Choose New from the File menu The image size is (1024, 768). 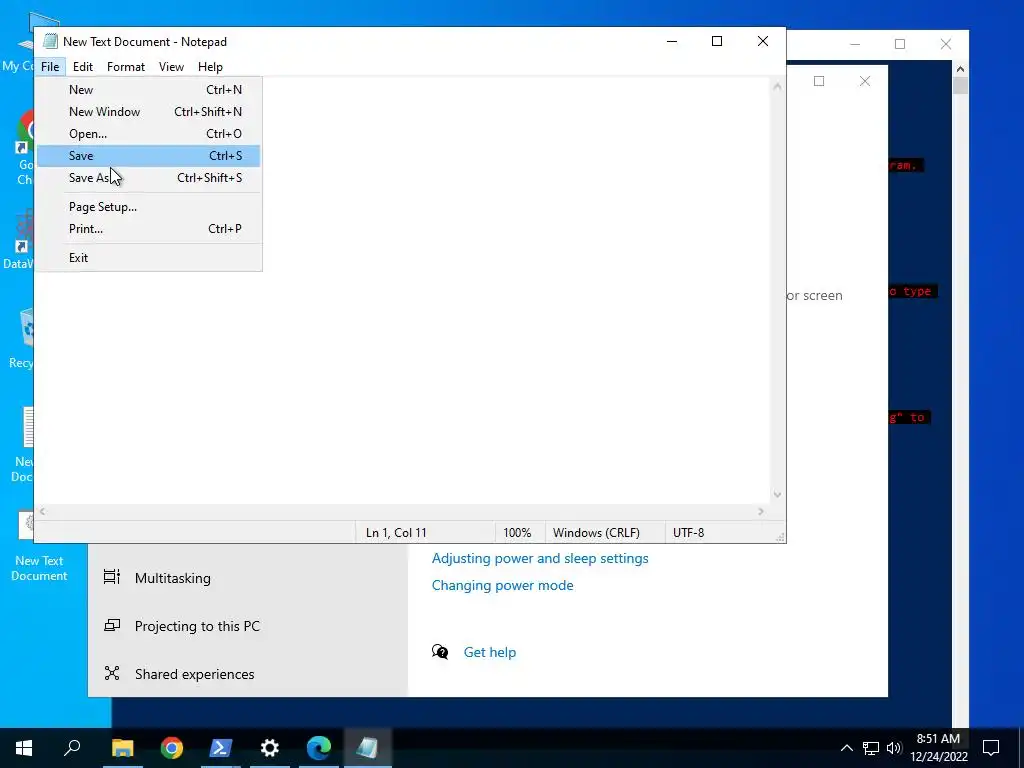(148, 89)
